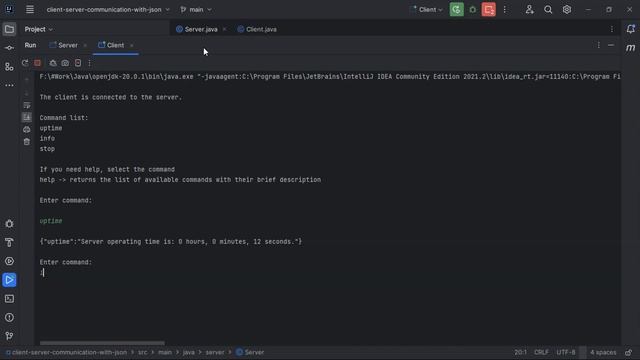Open Search Everywhere magnifier
Screen dimensions: 640x360
pos(548,9)
